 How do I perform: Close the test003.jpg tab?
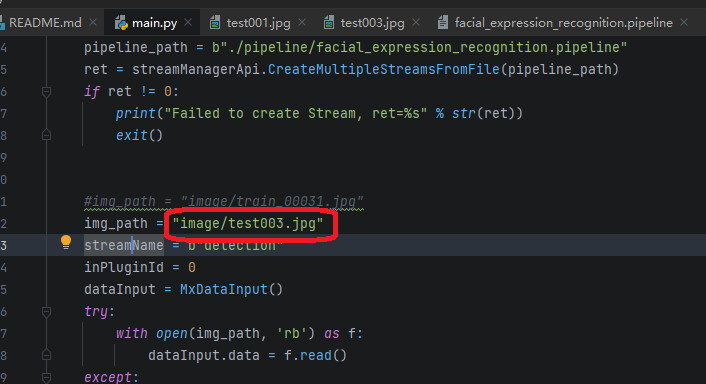point(416,22)
